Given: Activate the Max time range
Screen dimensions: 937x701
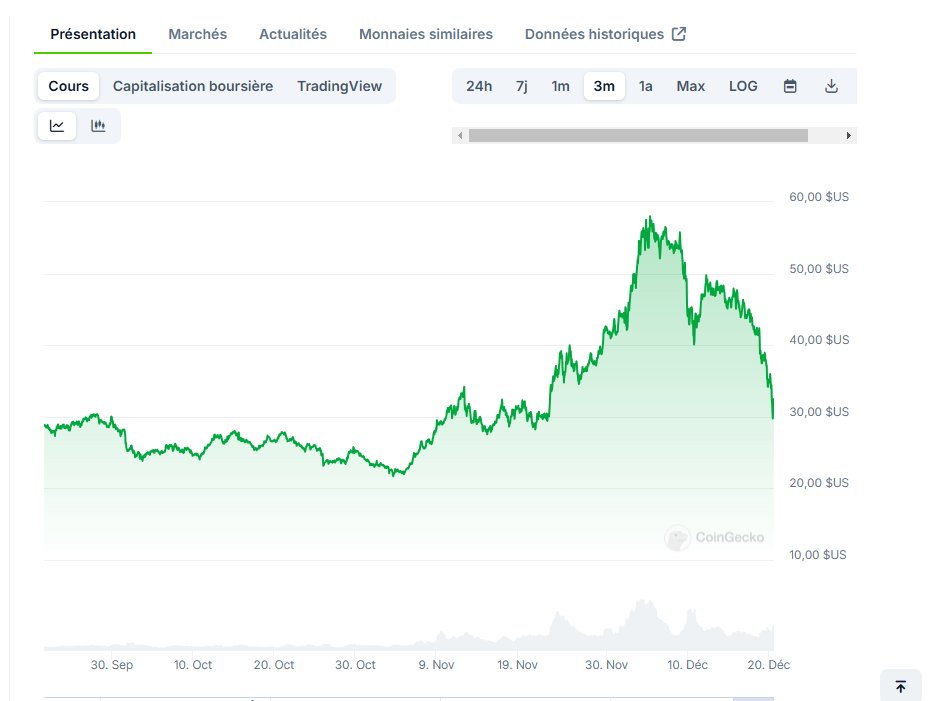Looking at the screenshot, I should pos(690,86).
